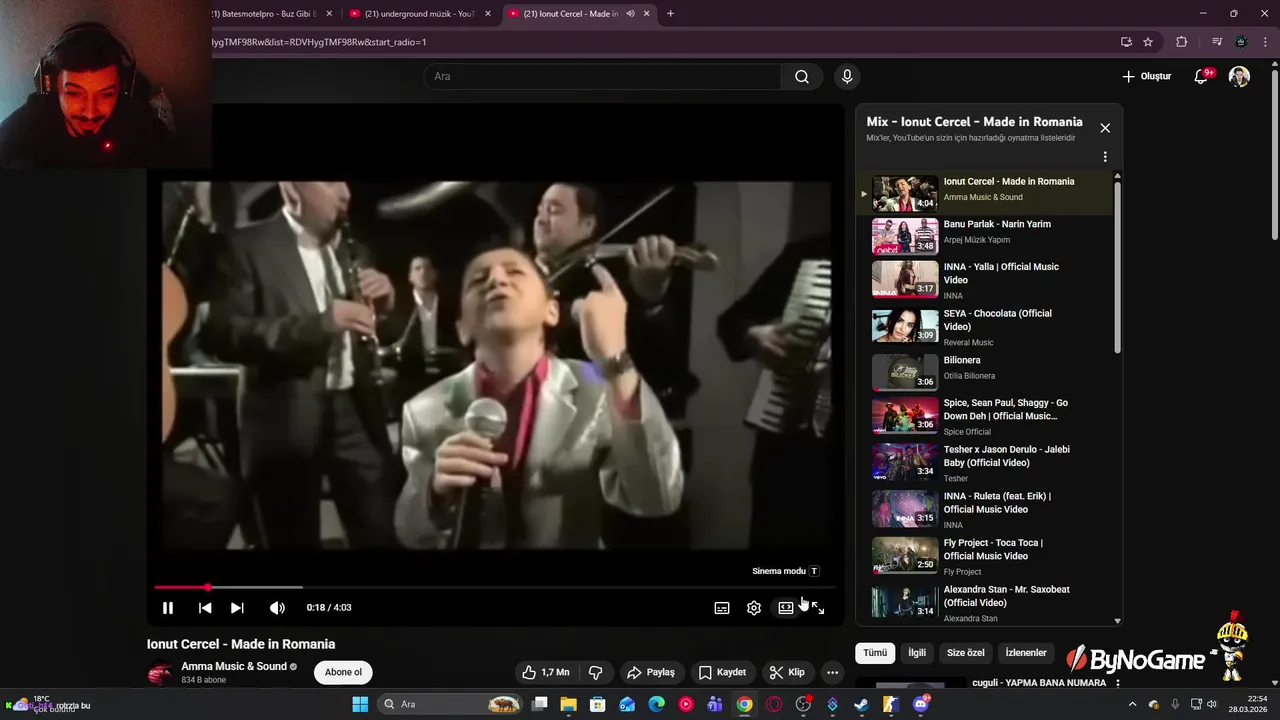Open the Amma Music & Sound channel avatar
The width and height of the screenshot is (1280, 720).
[x=159, y=674]
